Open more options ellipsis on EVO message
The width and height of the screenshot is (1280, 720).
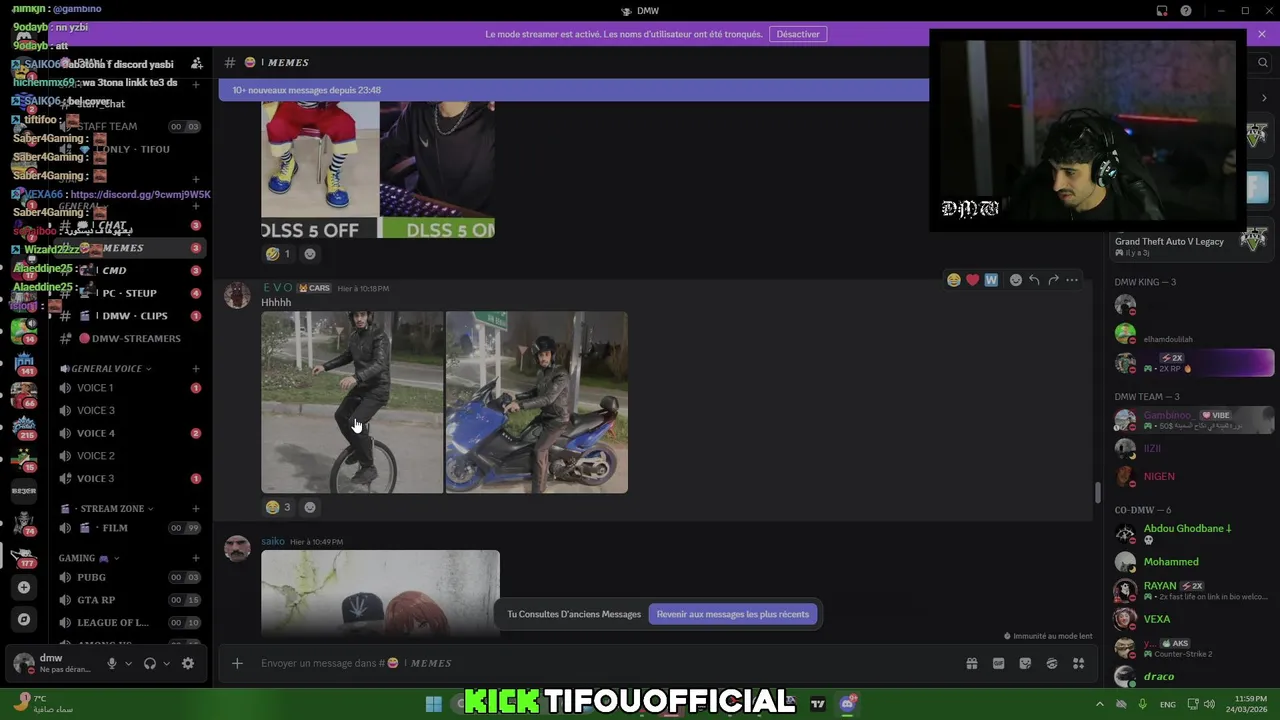tap(1072, 280)
